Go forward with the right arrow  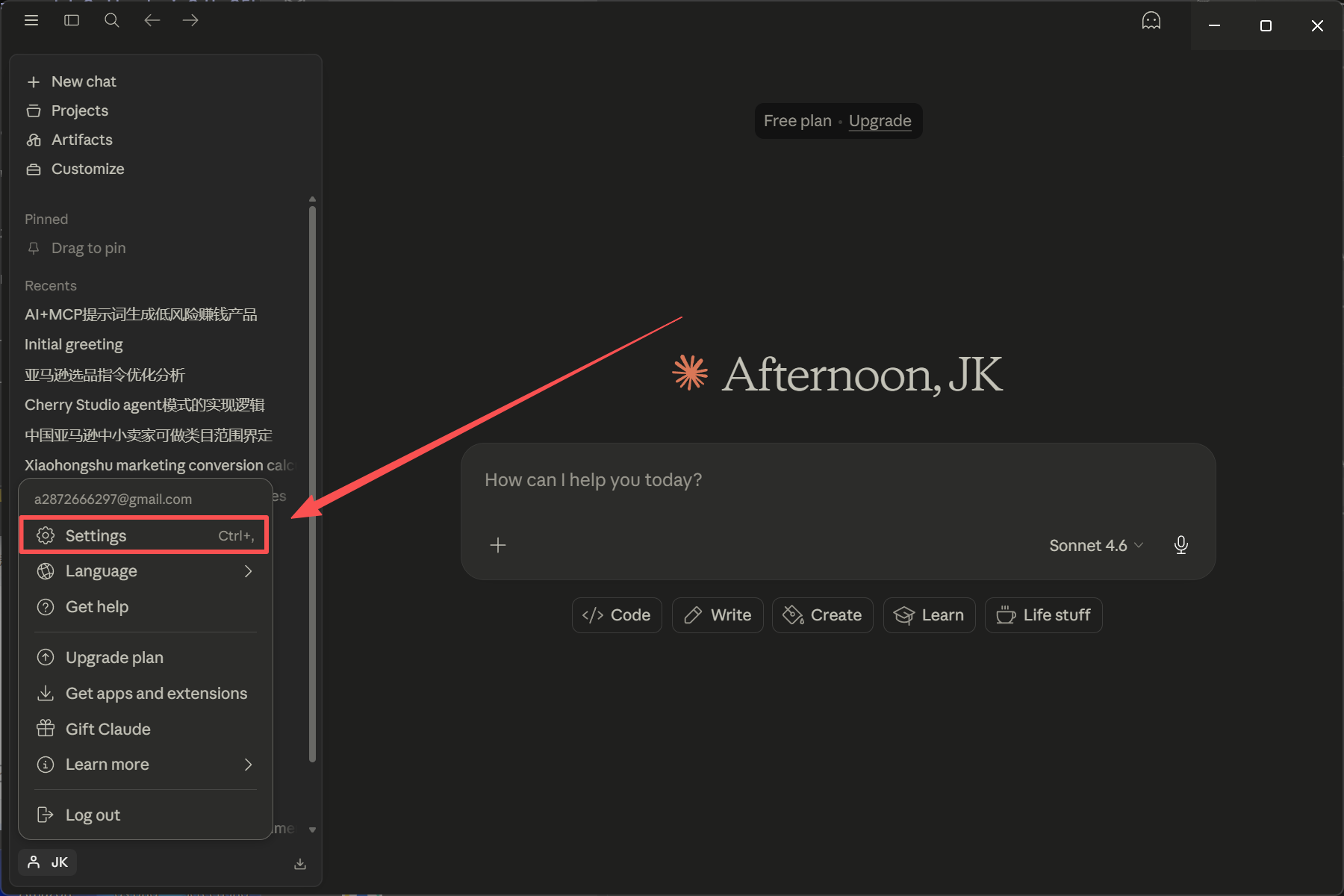pyautogui.click(x=190, y=20)
